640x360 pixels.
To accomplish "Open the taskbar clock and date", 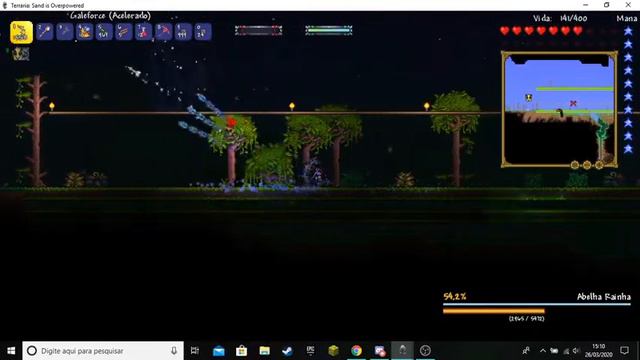I will coord(598,351).
